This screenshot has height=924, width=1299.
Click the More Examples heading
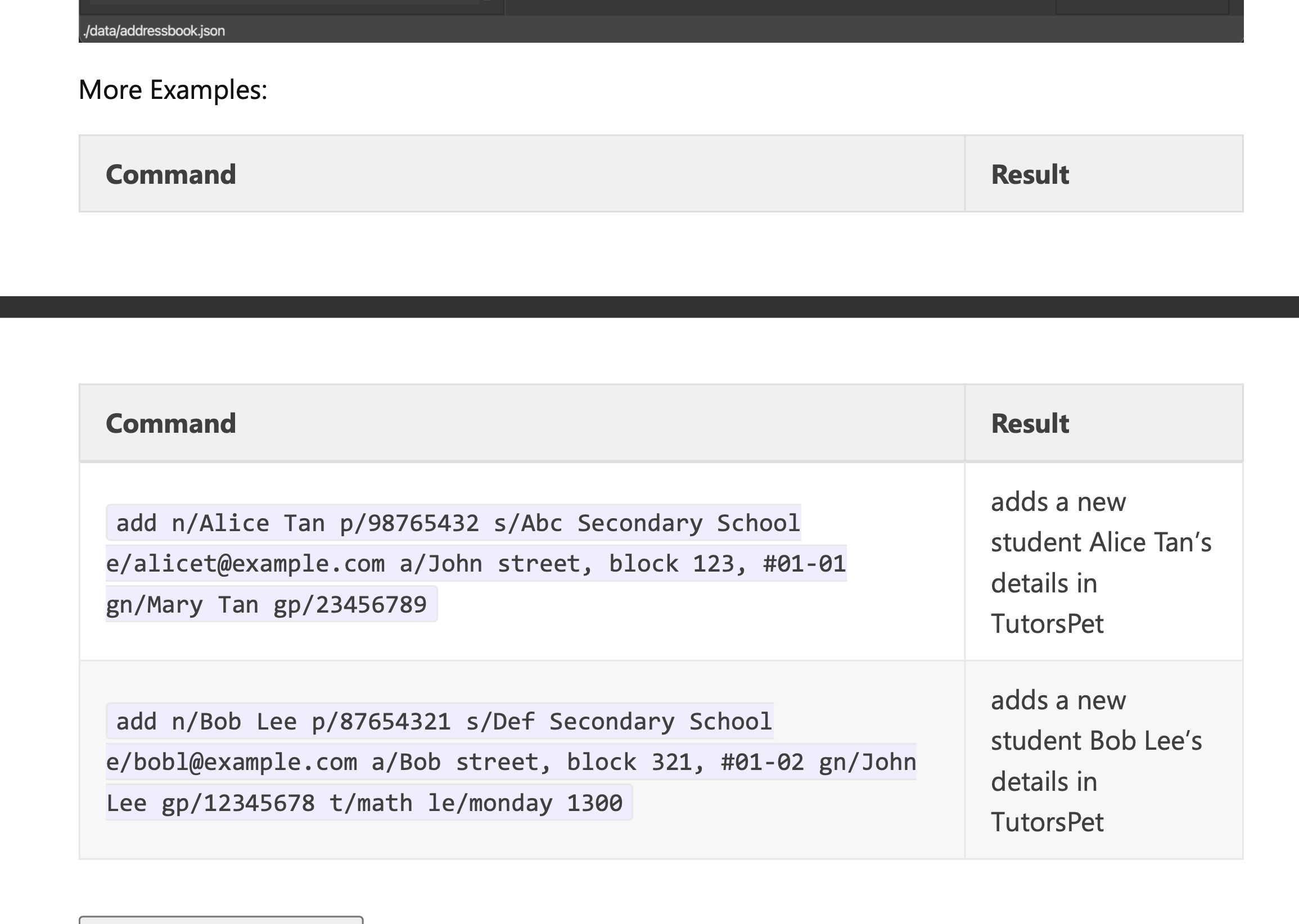pyautogui.click(x=173, y=90)
